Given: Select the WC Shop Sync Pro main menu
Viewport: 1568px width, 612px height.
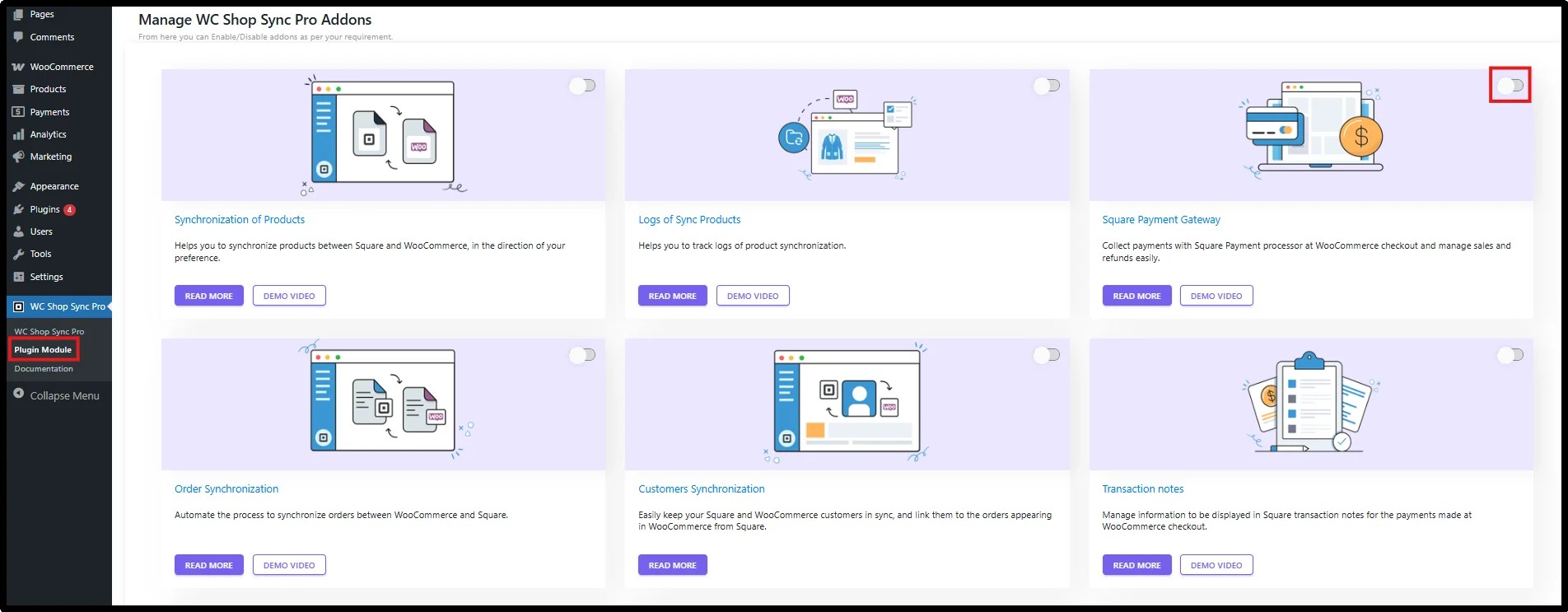Looking at the screenshot, I should [59, 306].
